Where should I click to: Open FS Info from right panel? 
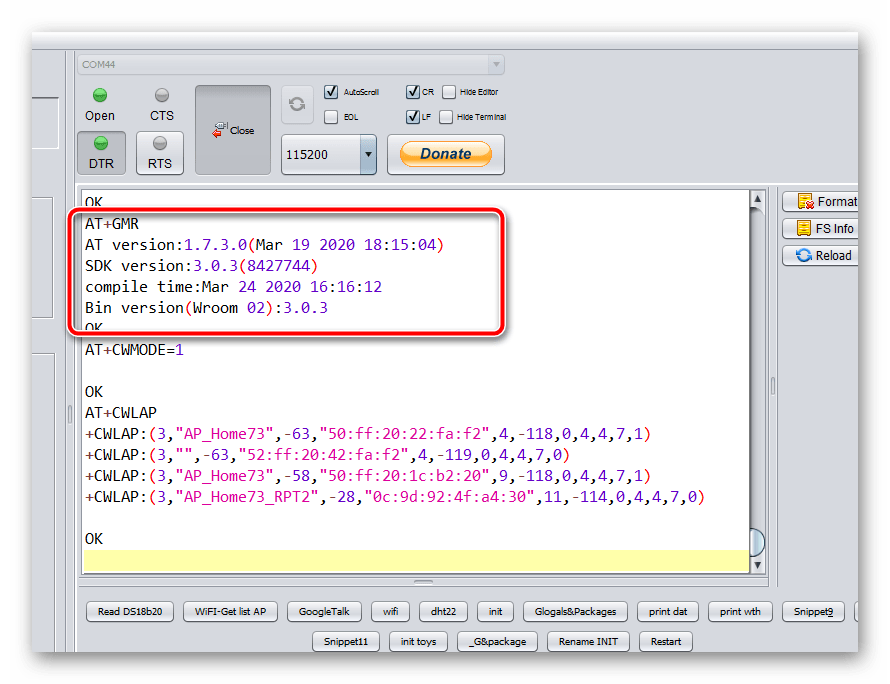[820, 228]
